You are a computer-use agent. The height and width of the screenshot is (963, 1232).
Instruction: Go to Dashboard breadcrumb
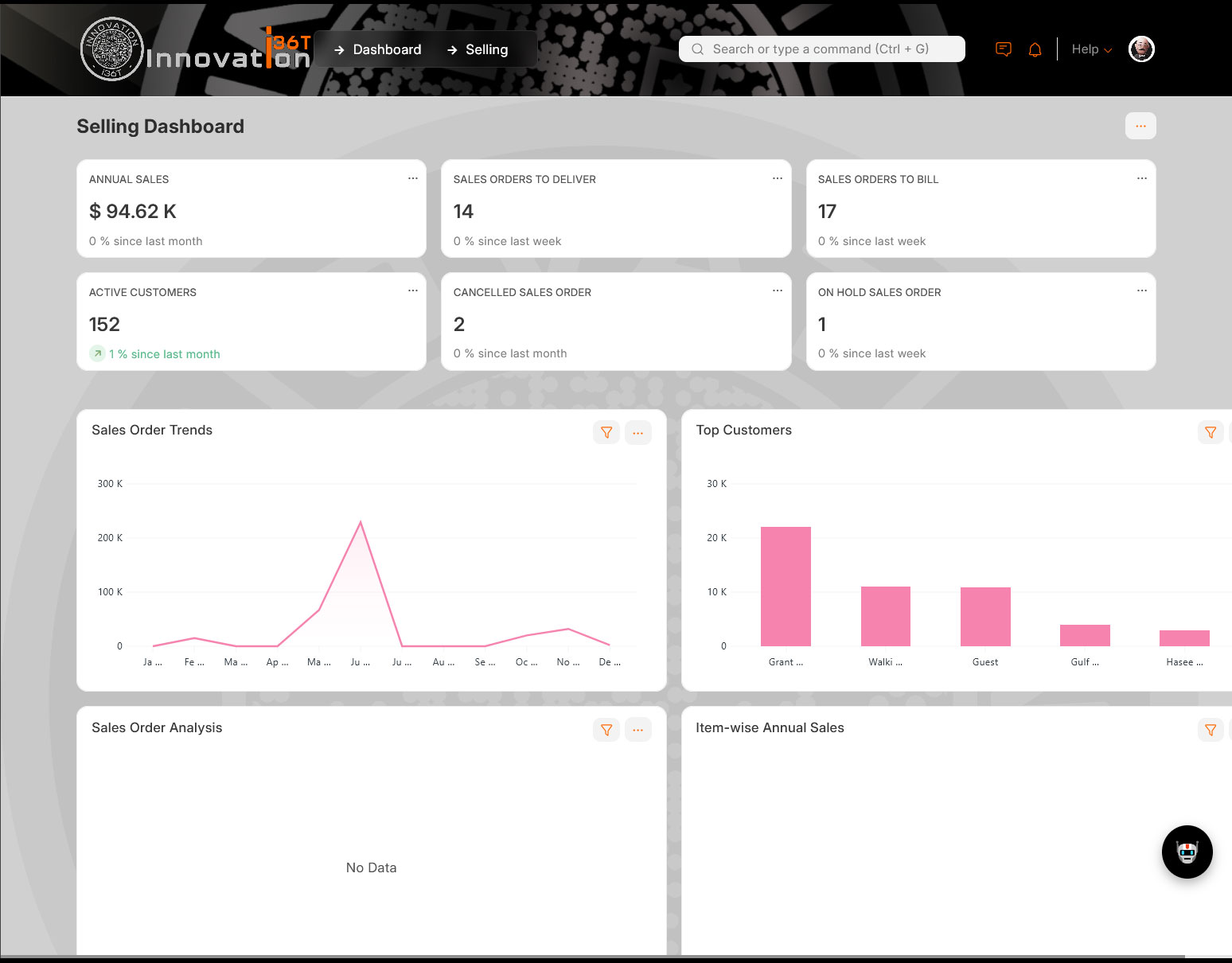[x=377, y=49]
